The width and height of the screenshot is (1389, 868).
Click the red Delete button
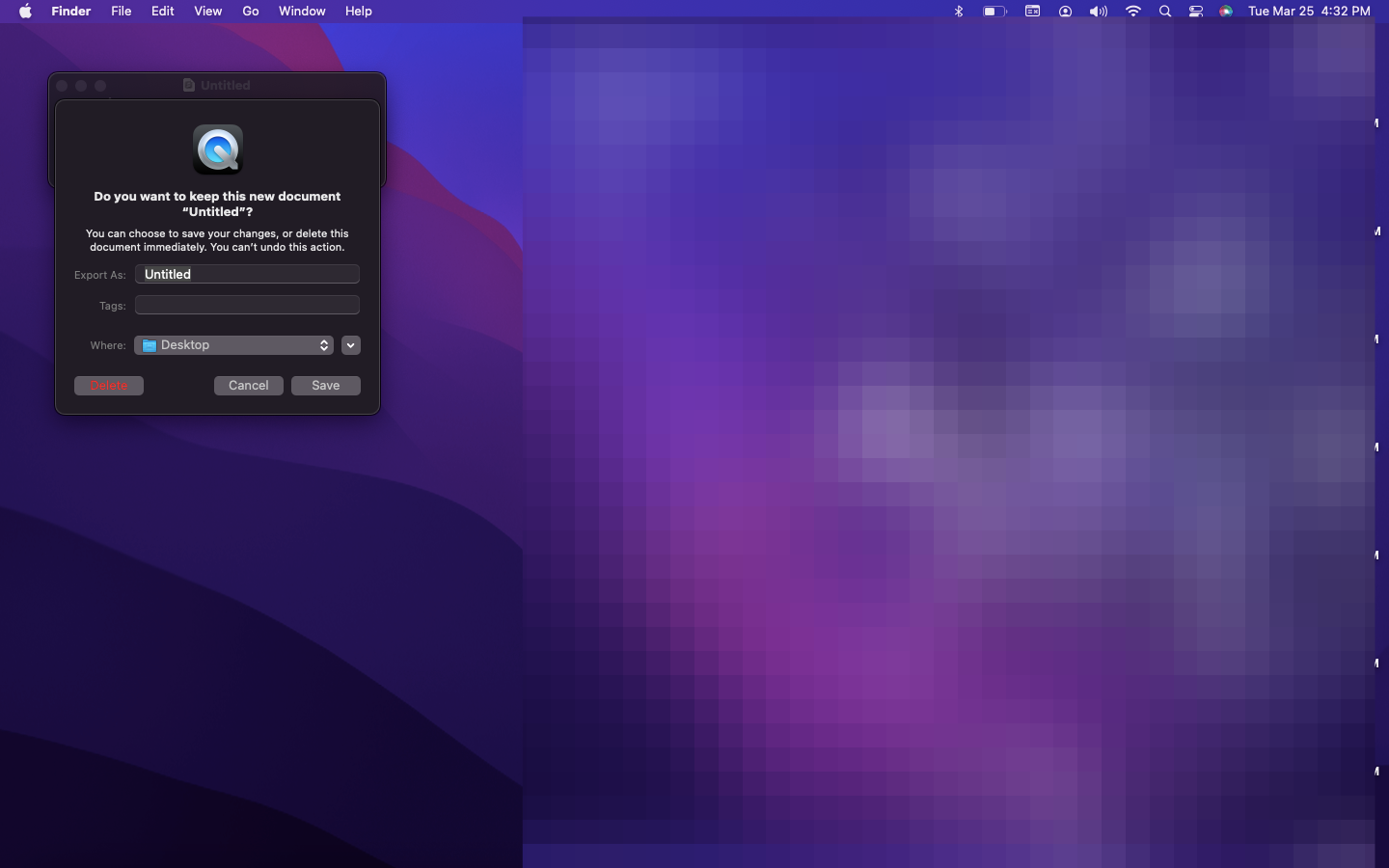pos(109,386)
